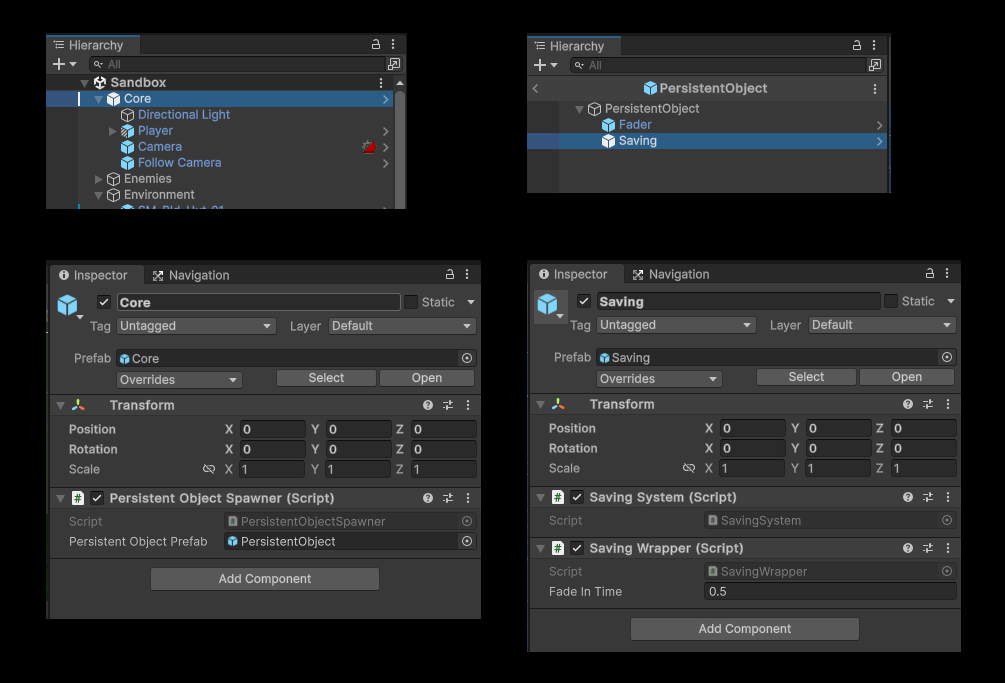
Task: Open the kebab menu of Sandbox Hierarchy panel
Action: coord(393,44)
